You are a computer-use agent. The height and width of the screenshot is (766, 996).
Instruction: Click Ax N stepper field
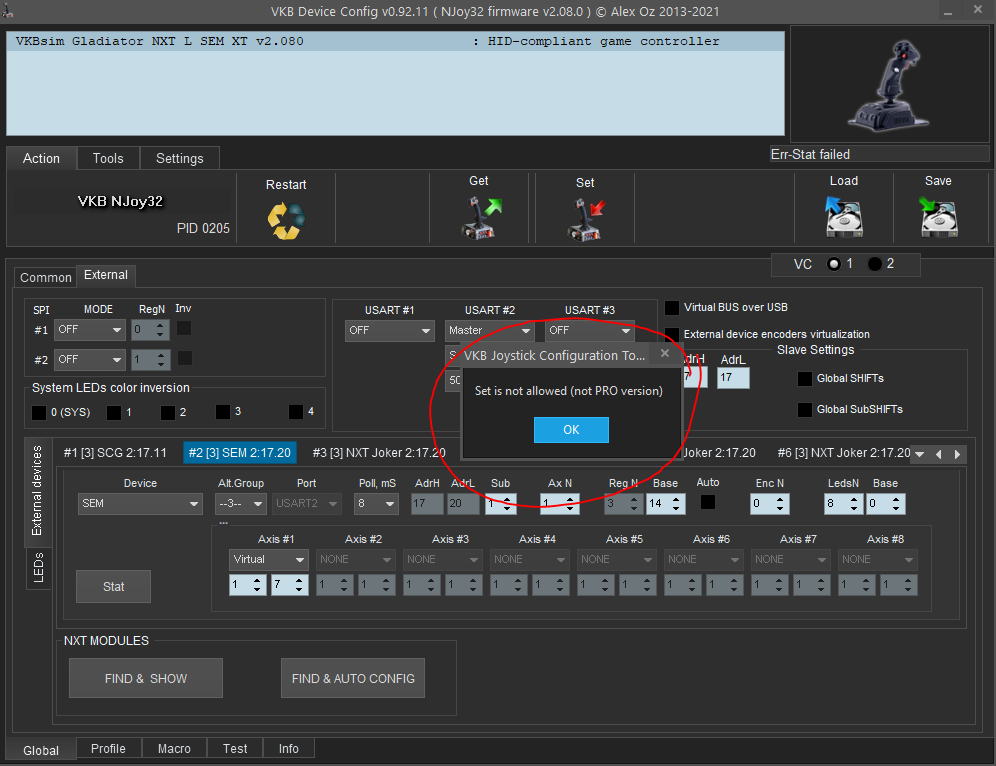point(560,504)
